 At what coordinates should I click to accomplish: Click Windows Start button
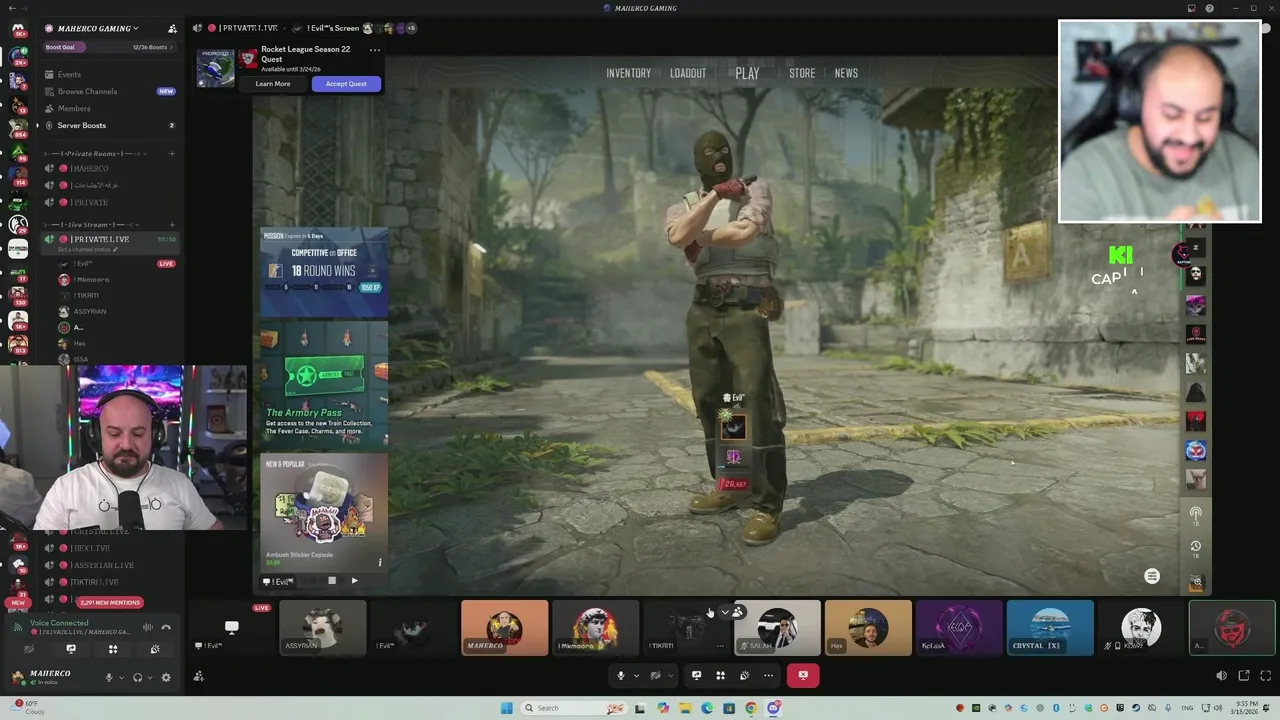(507, 708)
